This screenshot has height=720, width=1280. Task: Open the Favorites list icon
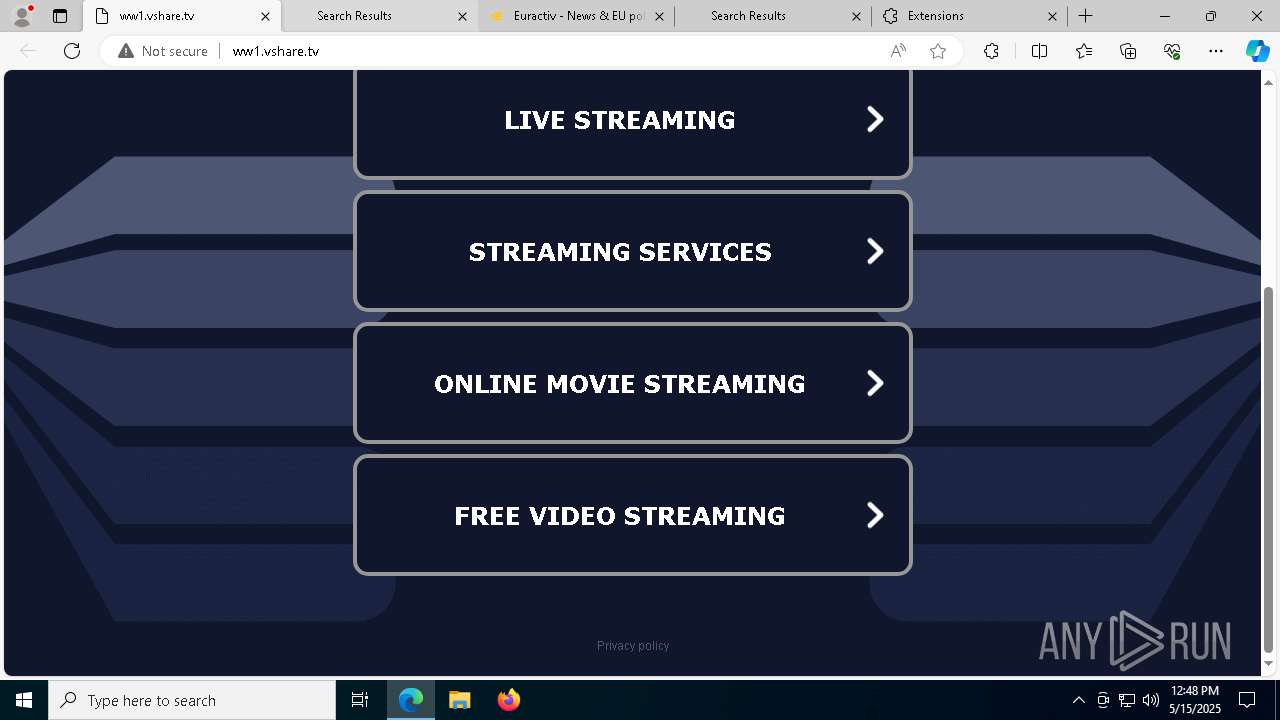1084,51
